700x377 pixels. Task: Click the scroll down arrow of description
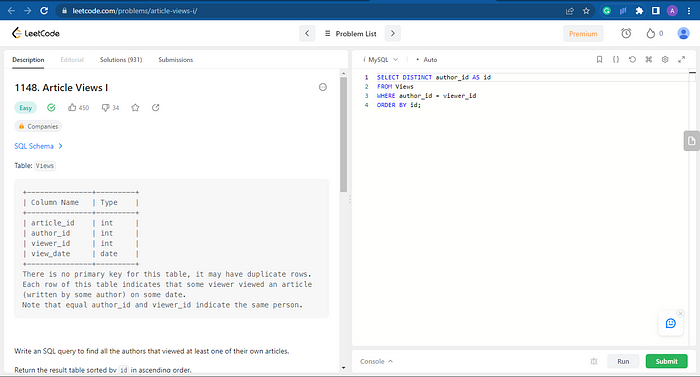pyautogui.click(x=343, y=368)
